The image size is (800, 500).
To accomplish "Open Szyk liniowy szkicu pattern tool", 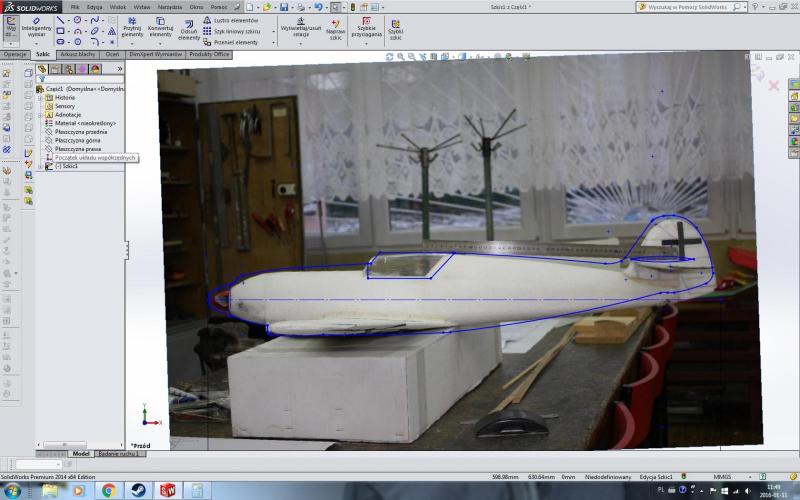I will pos(235,31).
